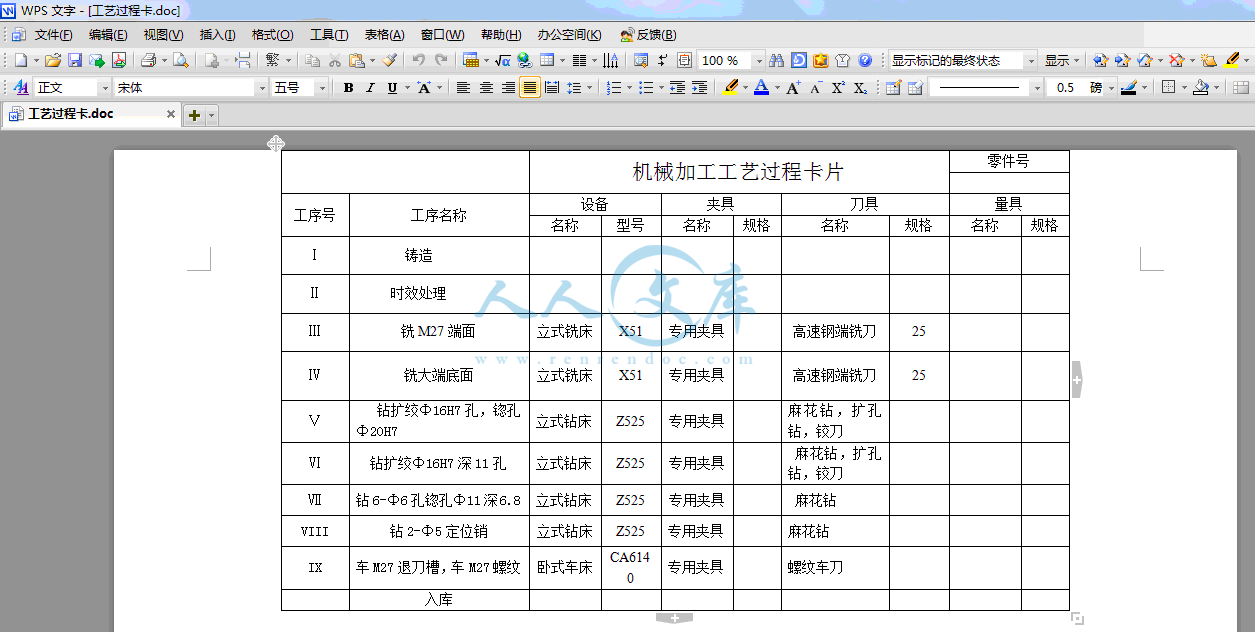Add a new document tab with plus button
This screenshot has height=632, width=1255.
click(x=194, y=115)
